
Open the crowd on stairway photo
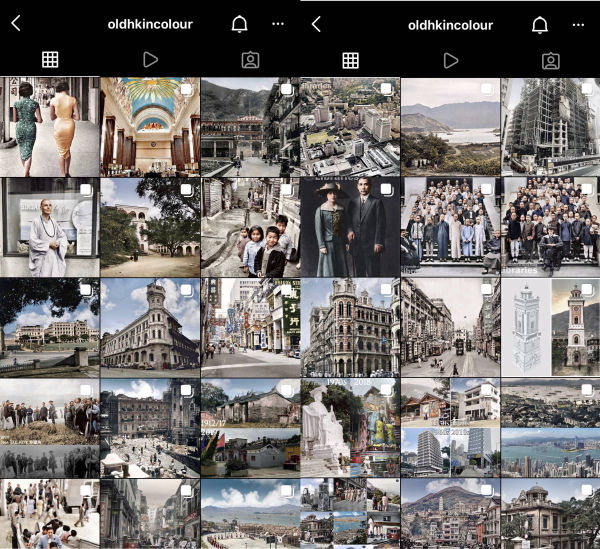(x=50, y=514)
